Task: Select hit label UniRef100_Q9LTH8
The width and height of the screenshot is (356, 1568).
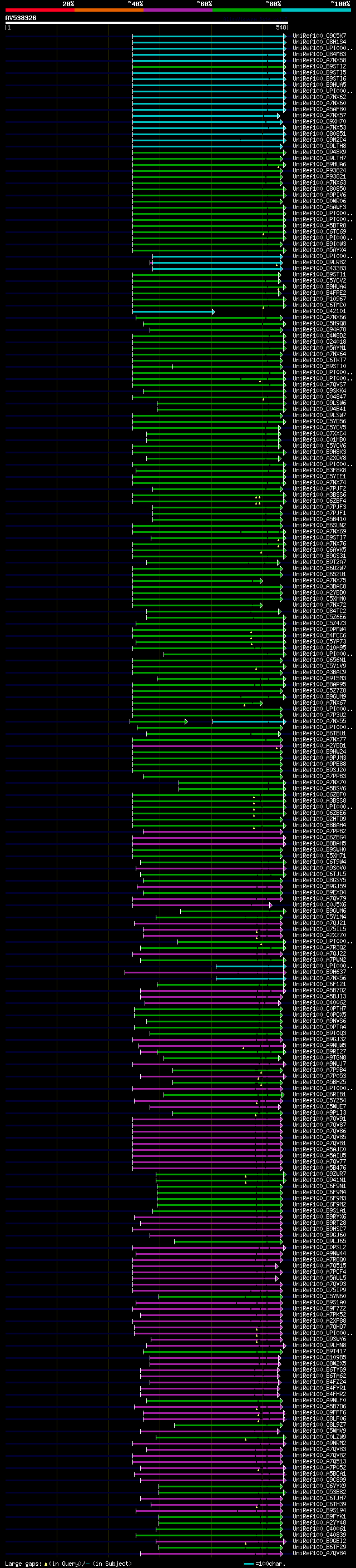Action: [319, 146]
